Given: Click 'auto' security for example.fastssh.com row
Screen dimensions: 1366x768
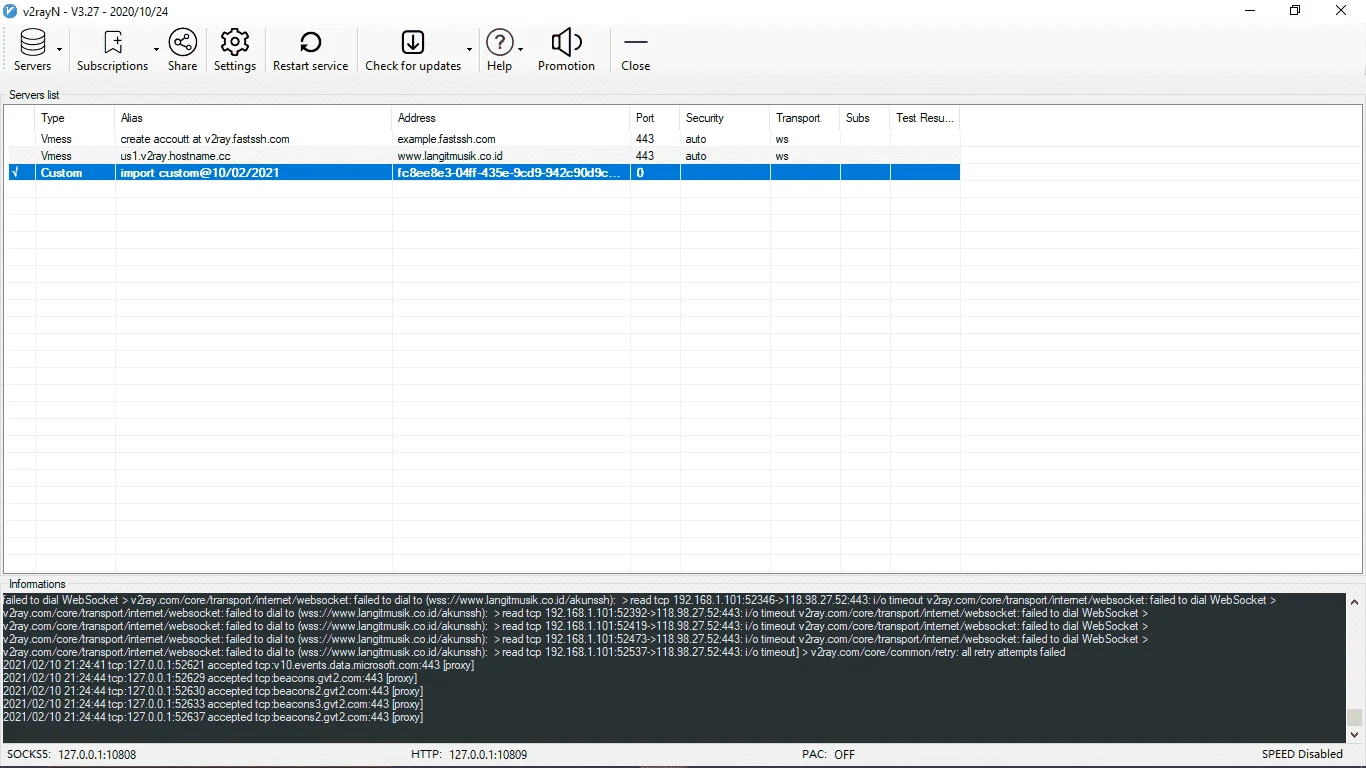Looking at the screenshot, I should click(x=696, y=139).
